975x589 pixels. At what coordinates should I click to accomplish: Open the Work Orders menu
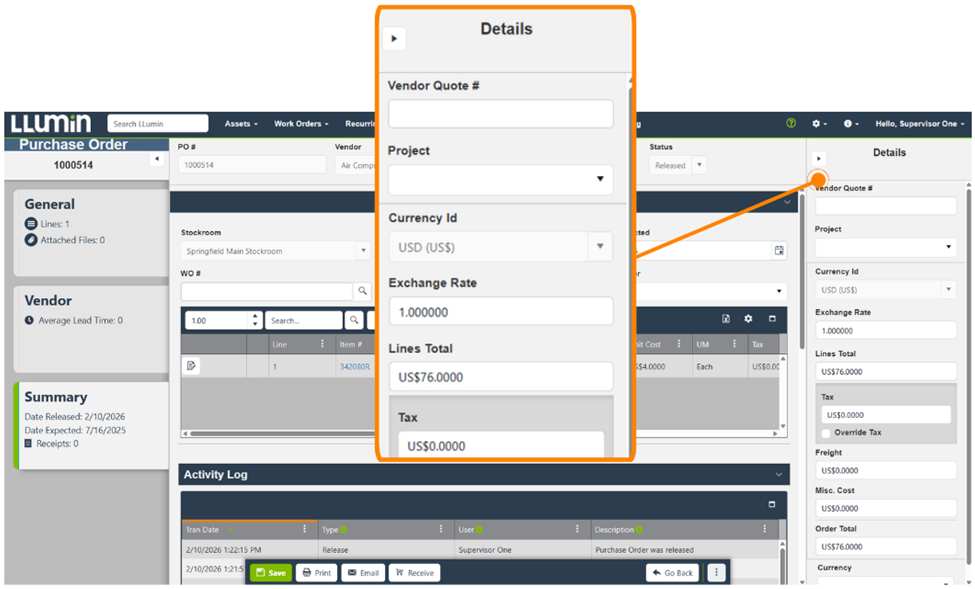point(301,124)
